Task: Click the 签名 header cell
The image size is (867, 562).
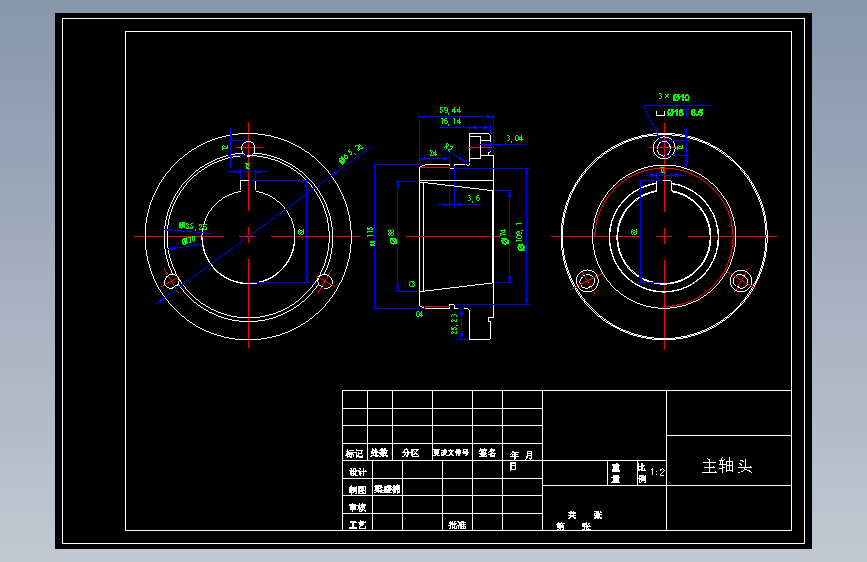Action: (x=487, y=453)
